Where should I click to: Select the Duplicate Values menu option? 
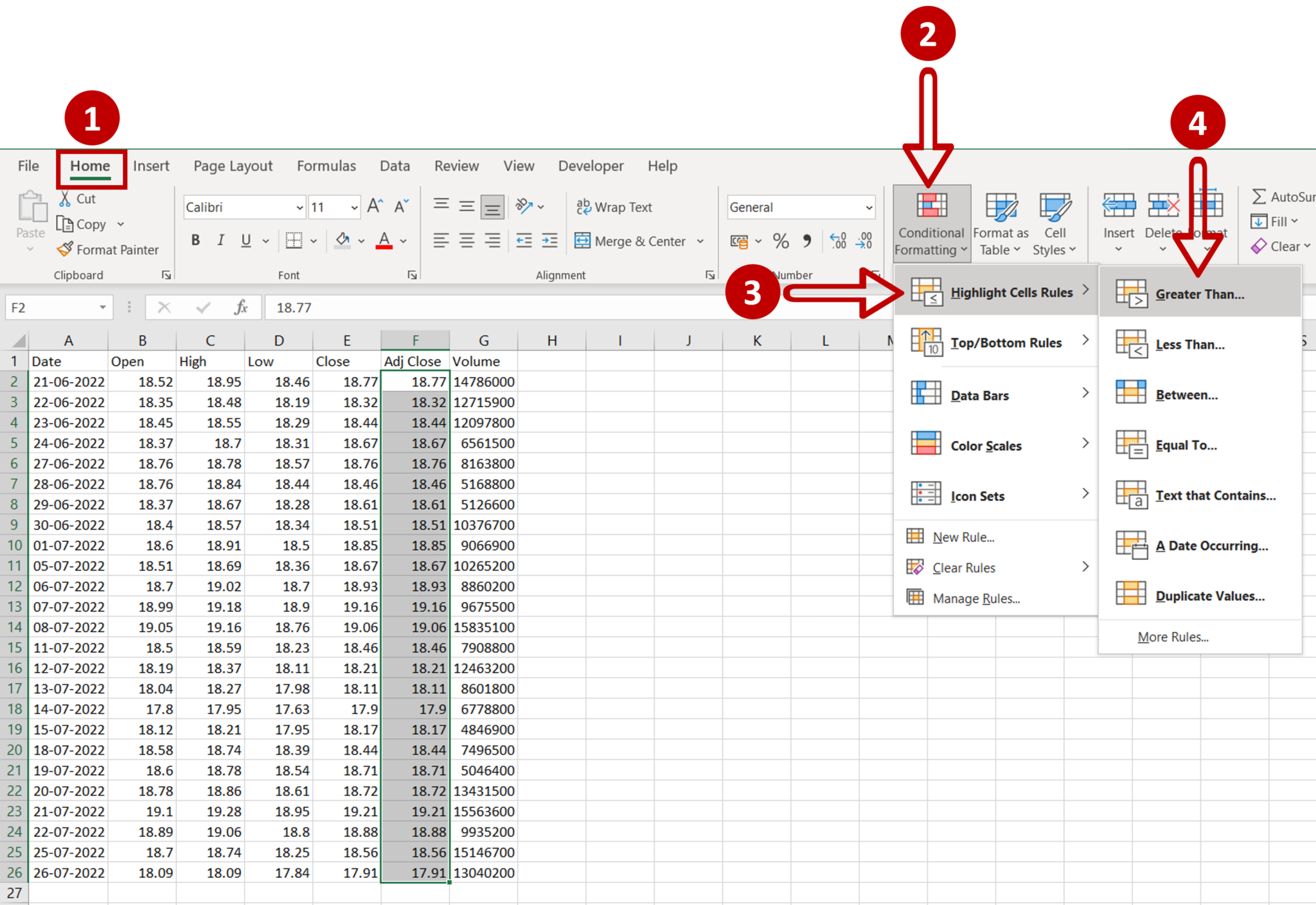1206,596
